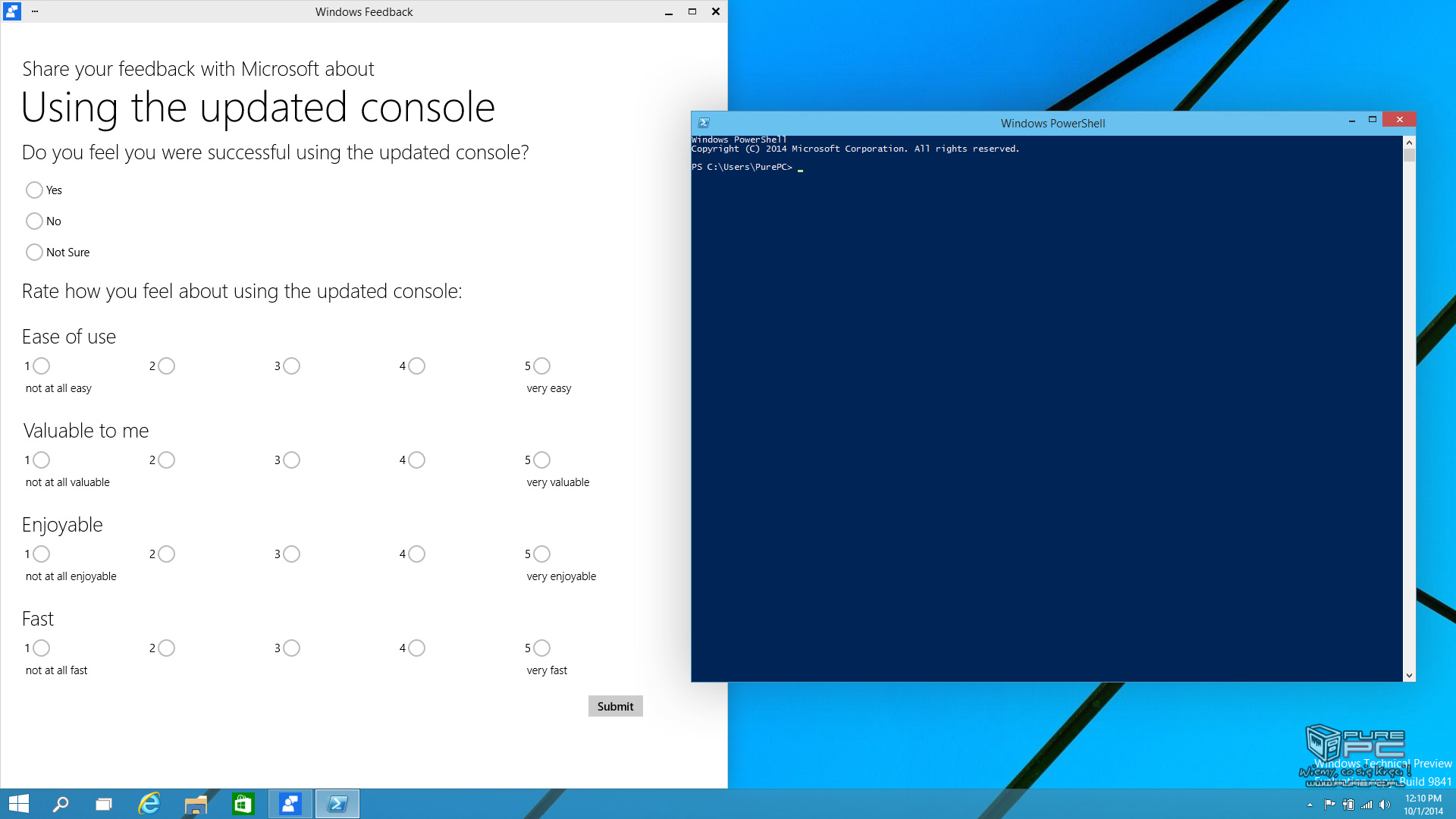Open the taskbar Search icon
This screenshot has width=1456, height=819.
(61, 804)
